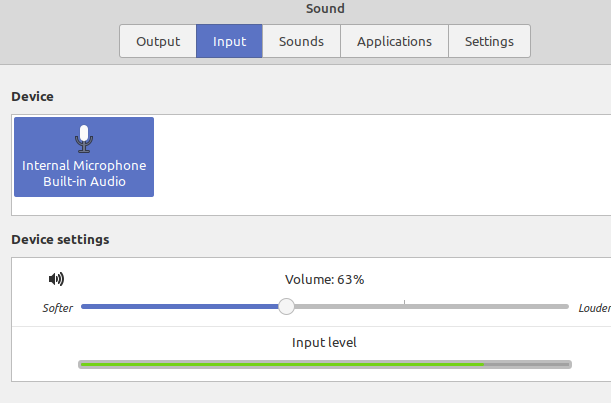Viewport: 611px width, 403px height.
Task: Click the Sound window title
Action: point(325,9)
